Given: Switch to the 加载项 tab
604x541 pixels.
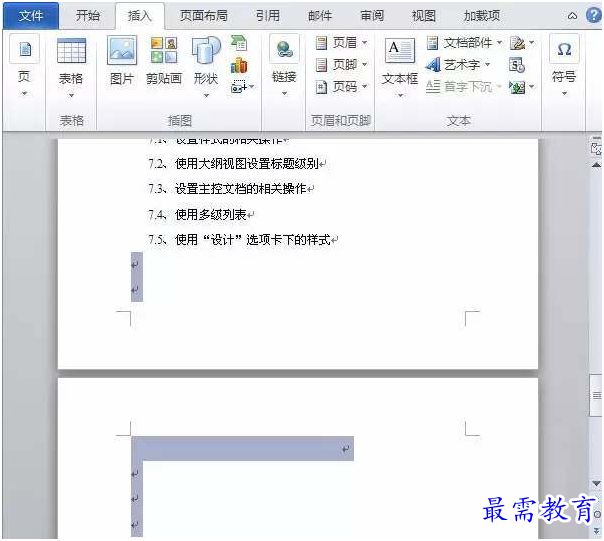Looking at the screenshot, I should (482, 16).
